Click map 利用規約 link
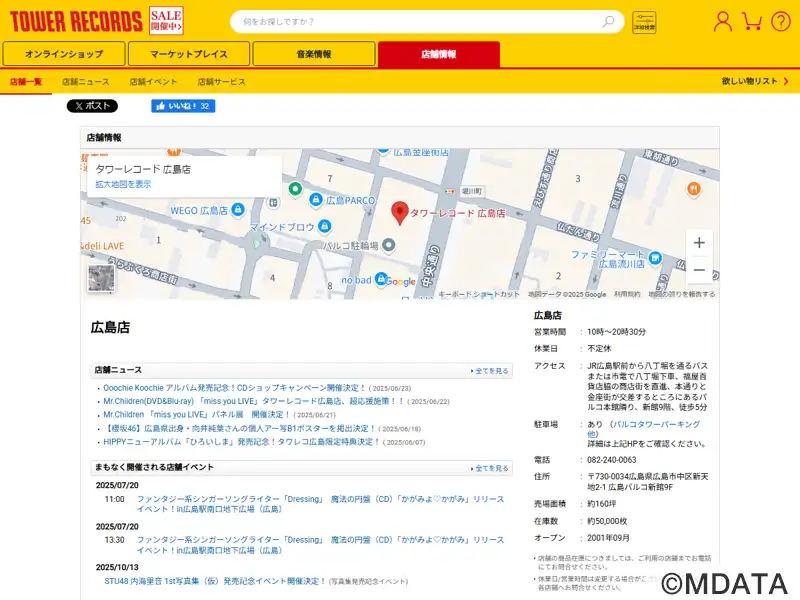Image resolution: width=800 pixels, height=600 pixels. (627, 294)
